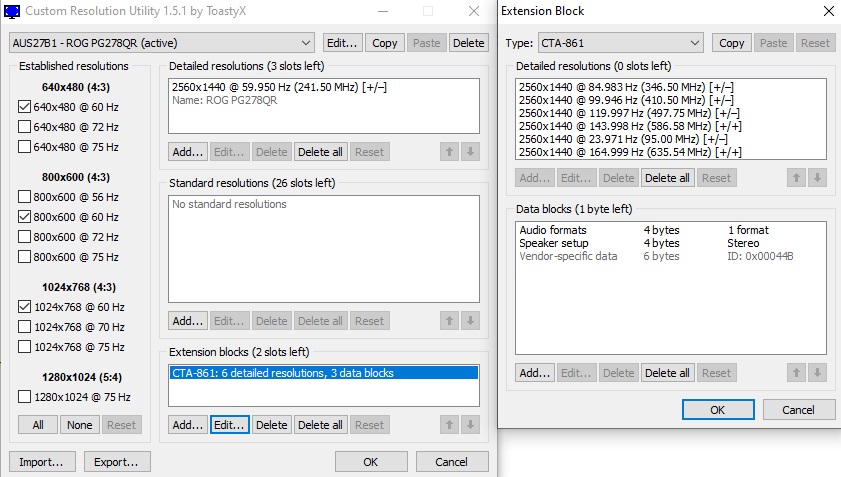Click Edit... button under Extension blocks

click(229, 425)
